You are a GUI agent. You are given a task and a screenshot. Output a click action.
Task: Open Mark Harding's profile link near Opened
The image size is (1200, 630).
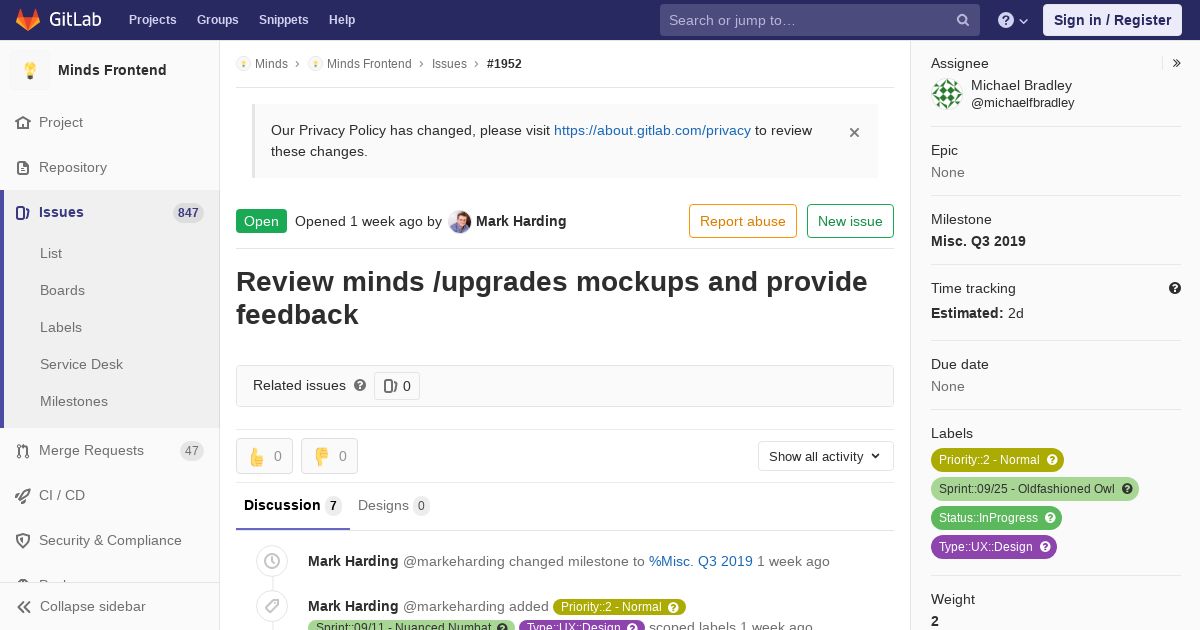coord(521,221)
